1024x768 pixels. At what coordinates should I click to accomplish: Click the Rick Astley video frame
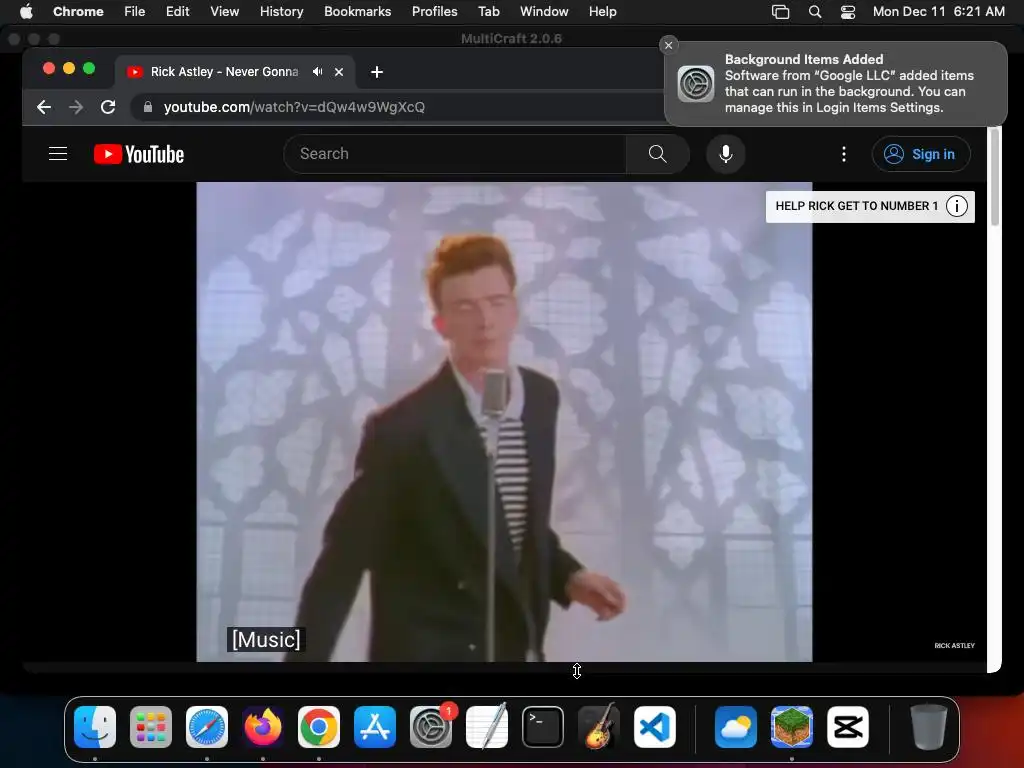tap(504, 422)
